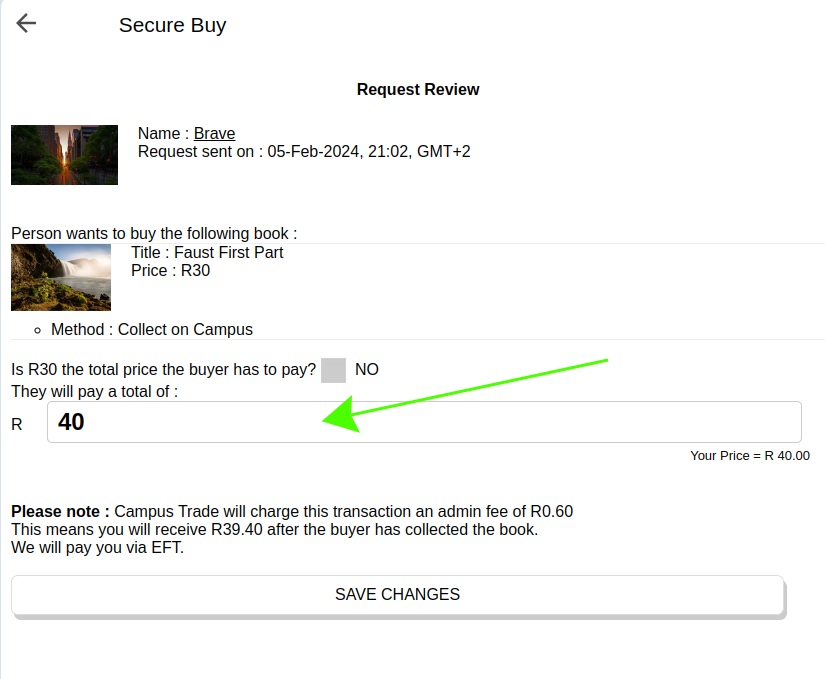Viewport: 826px width, 679px height.
Task: Click the We will pay you via EFT text
Action: point(98,548)
